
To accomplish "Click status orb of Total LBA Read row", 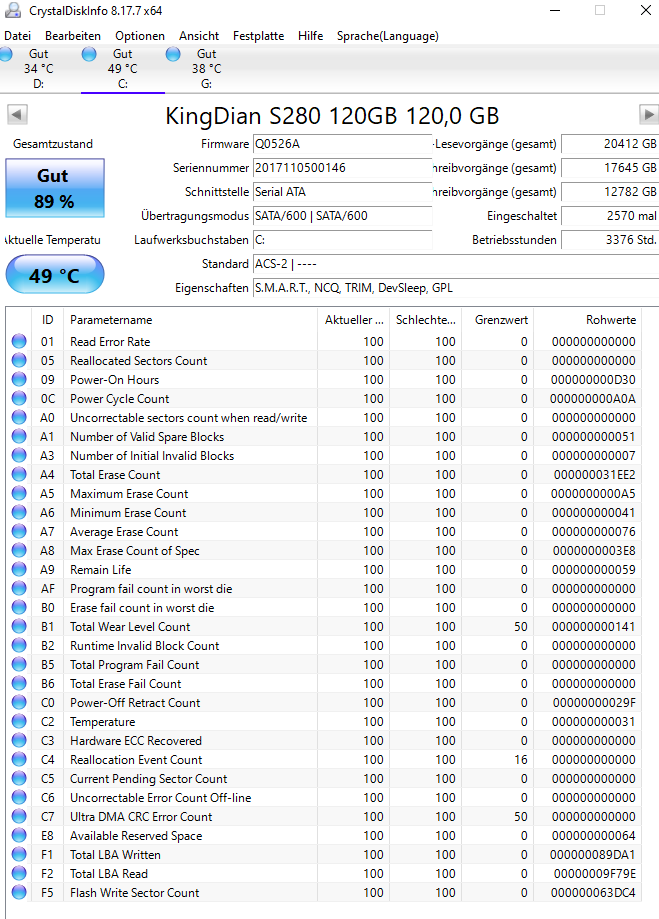I will (19, 873).
